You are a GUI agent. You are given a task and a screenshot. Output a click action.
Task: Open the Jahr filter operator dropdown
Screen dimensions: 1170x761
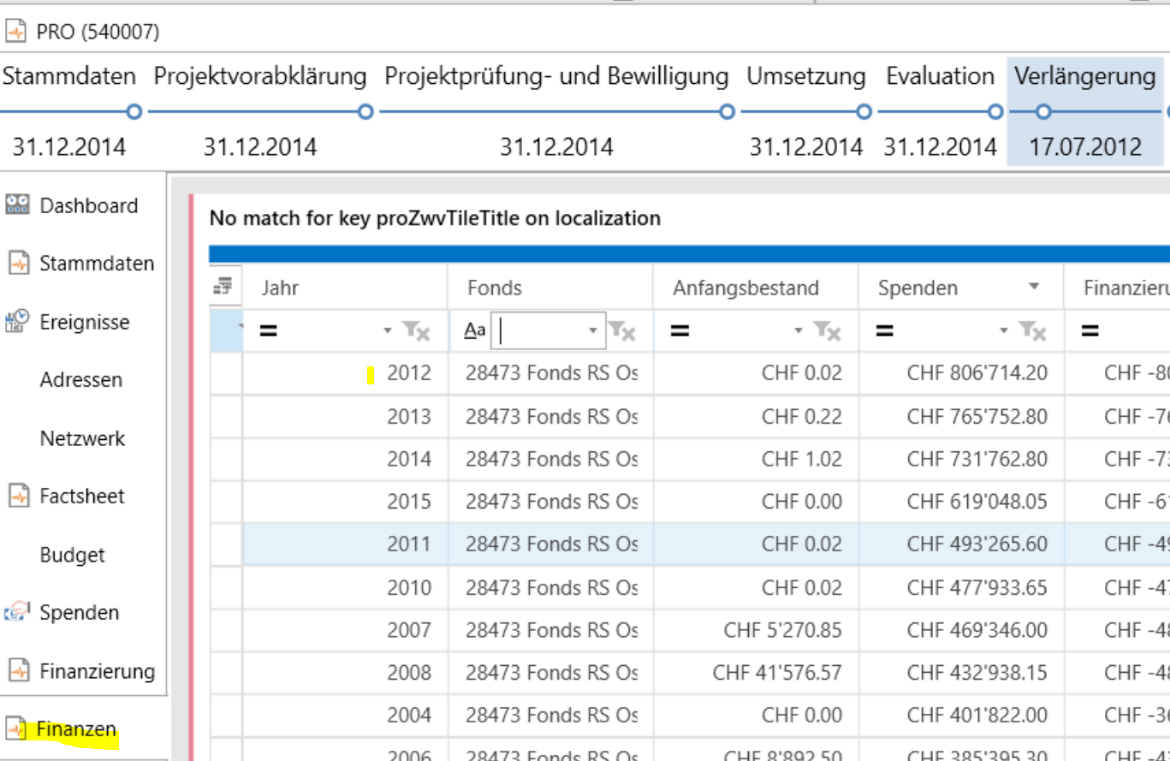tap(388, 331)
